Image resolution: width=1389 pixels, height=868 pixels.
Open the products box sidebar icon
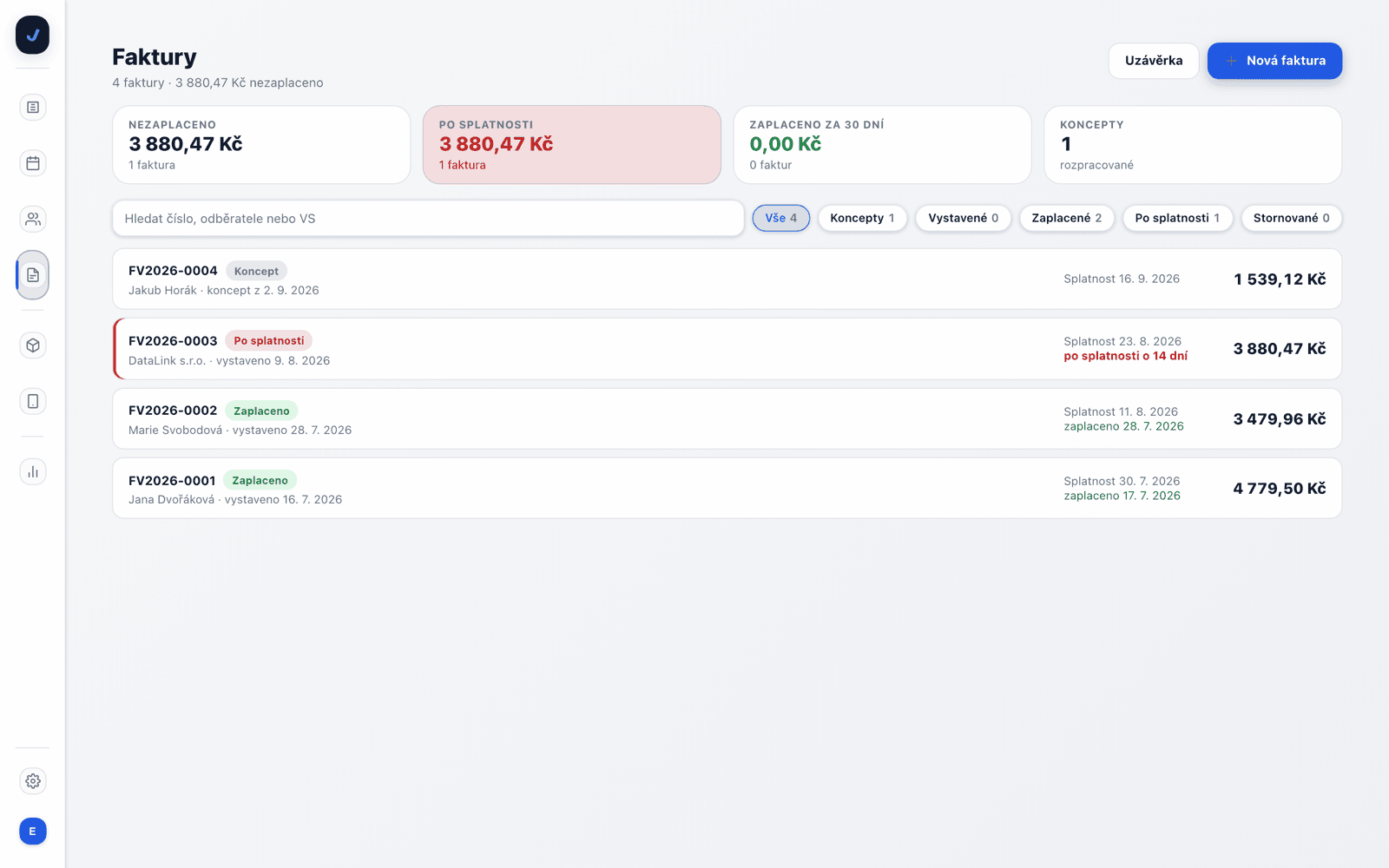click(x=33, y=345)
